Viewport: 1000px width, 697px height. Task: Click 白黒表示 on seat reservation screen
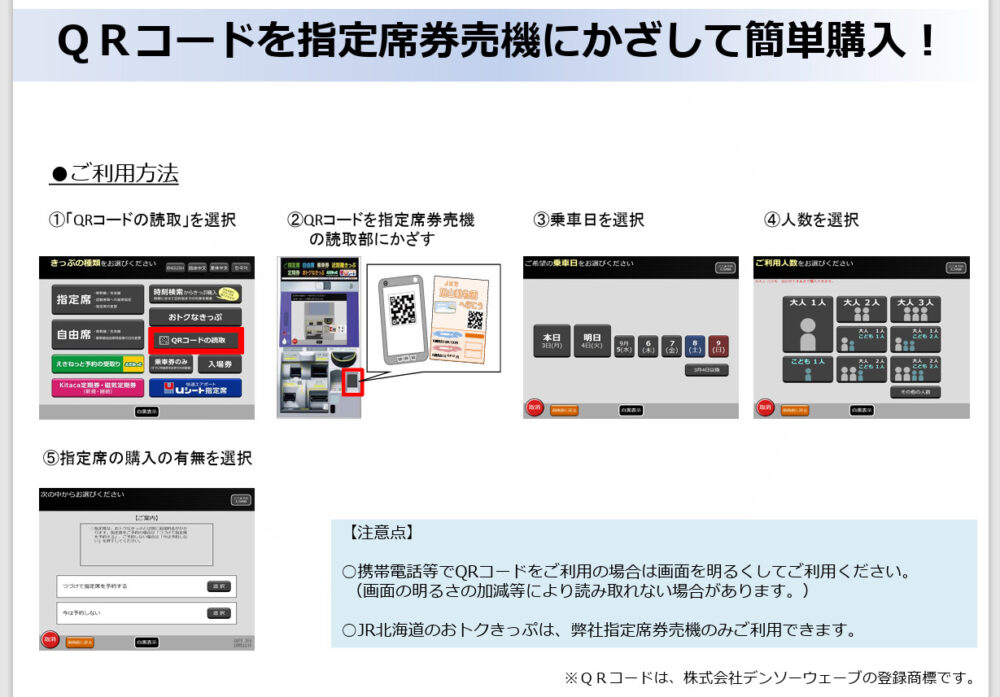[147, 642]
